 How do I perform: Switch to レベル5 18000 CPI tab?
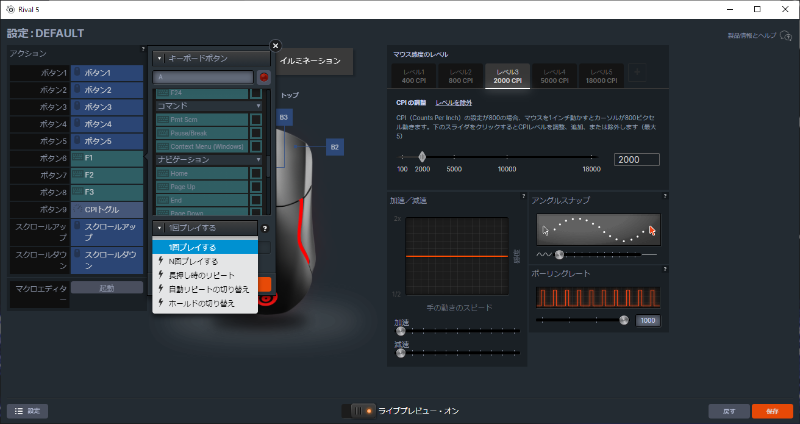[602, 76]
